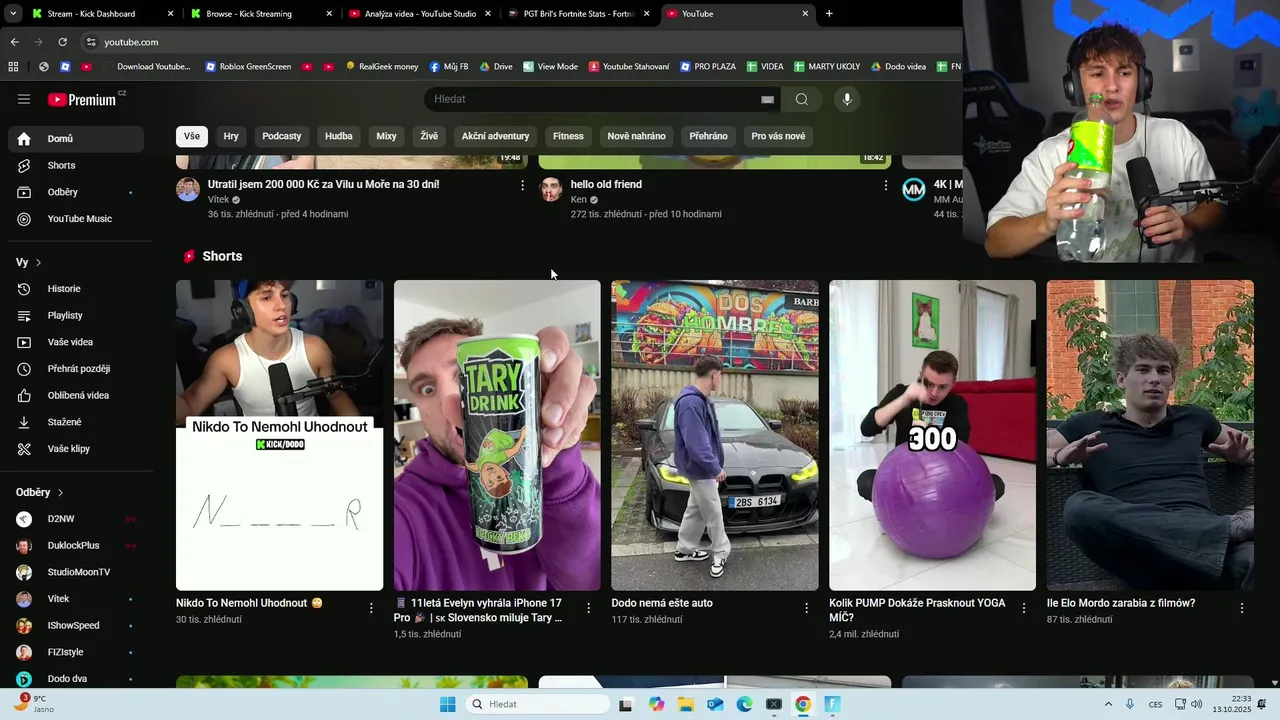Switch to Stream - Kick Dashboard tab
Image resolution: width=1280 pixels, height=720 pixels.
[102, 14]
